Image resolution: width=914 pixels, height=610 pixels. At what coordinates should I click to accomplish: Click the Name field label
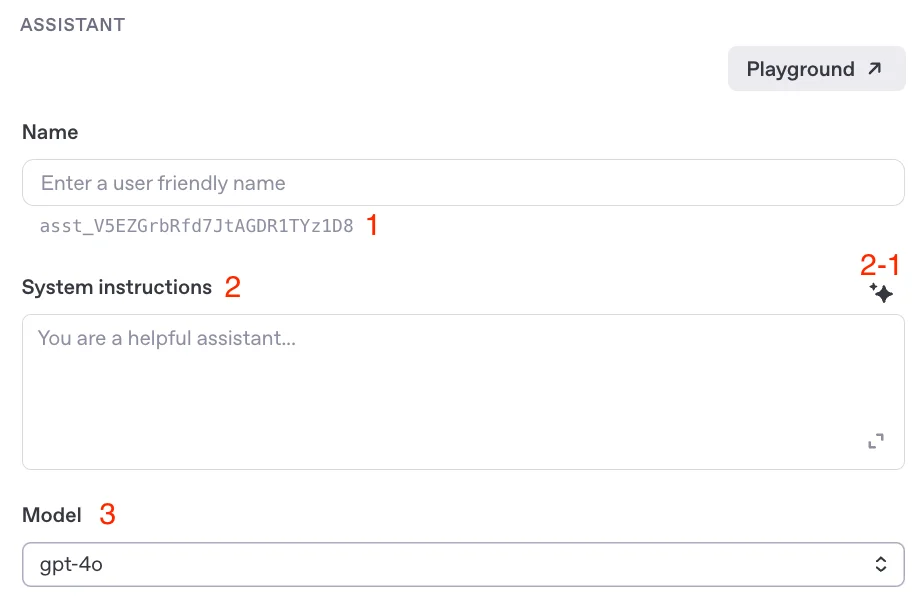(x=50, y=132)
